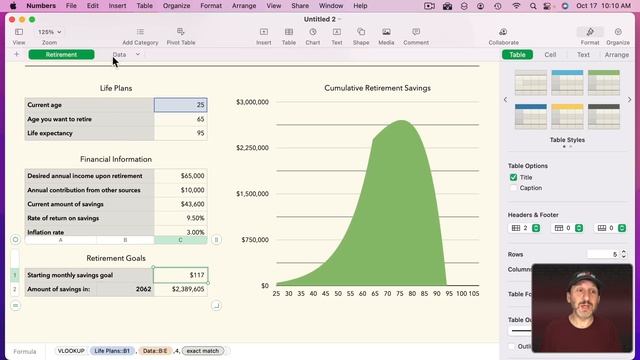Click column A header of table

pyautogui.click(x=61, y=240)
